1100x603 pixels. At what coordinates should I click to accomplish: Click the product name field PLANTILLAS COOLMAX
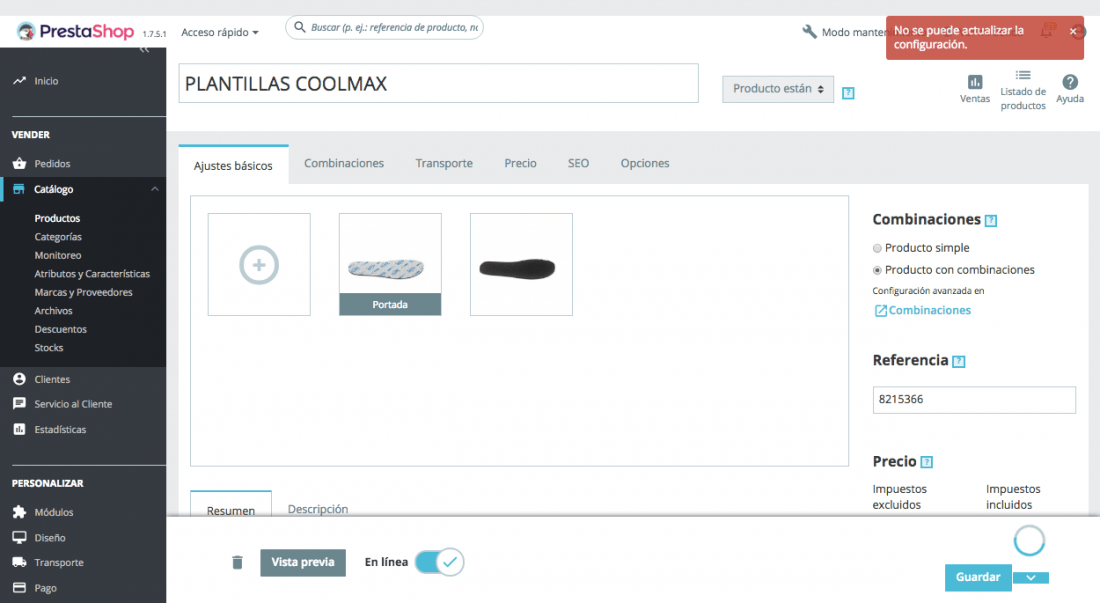coord(438,83)
